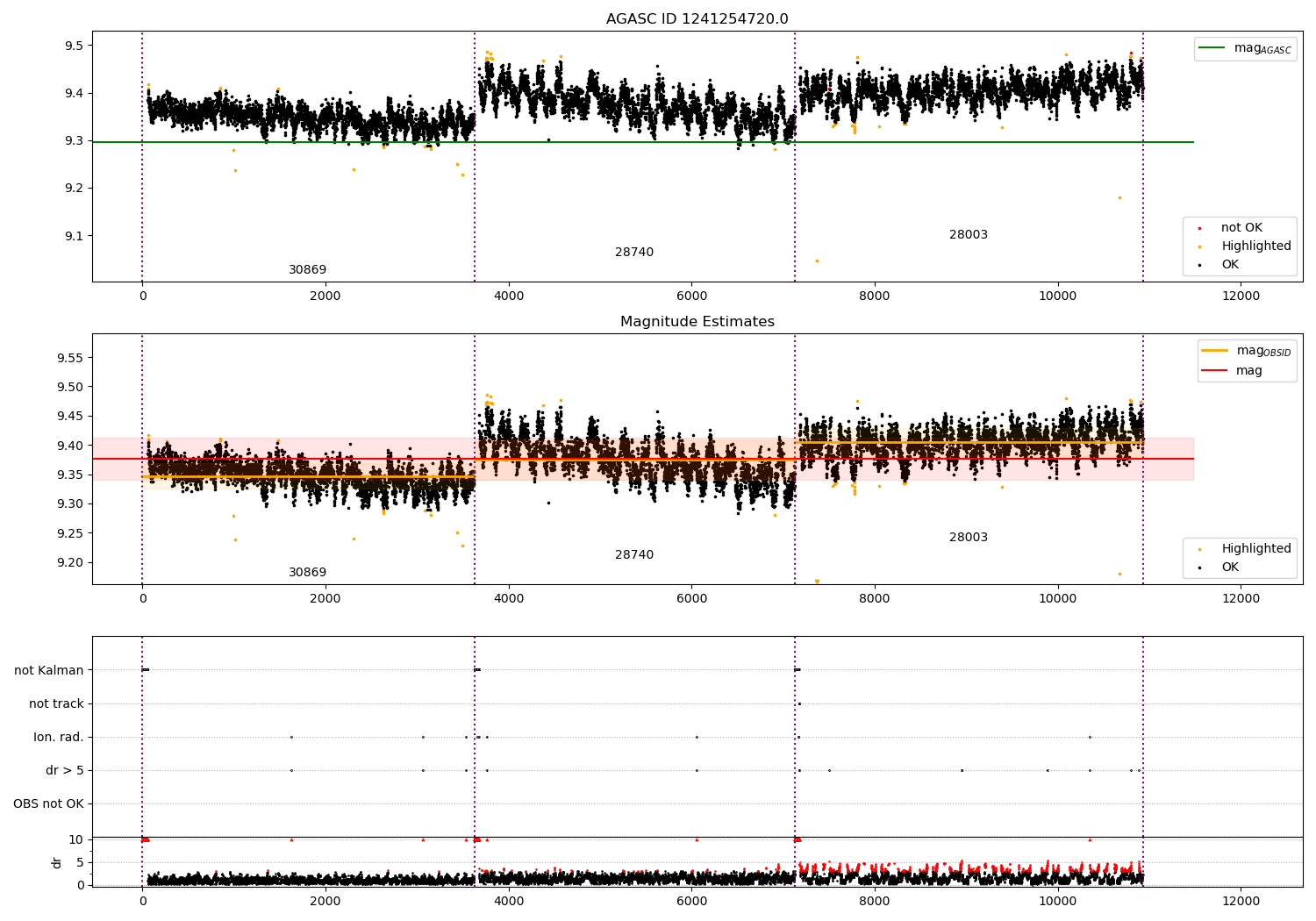Click 'OK' legend entry in middle plot
Viewport: 1316px width, 921px height.
coord(1219,568)
